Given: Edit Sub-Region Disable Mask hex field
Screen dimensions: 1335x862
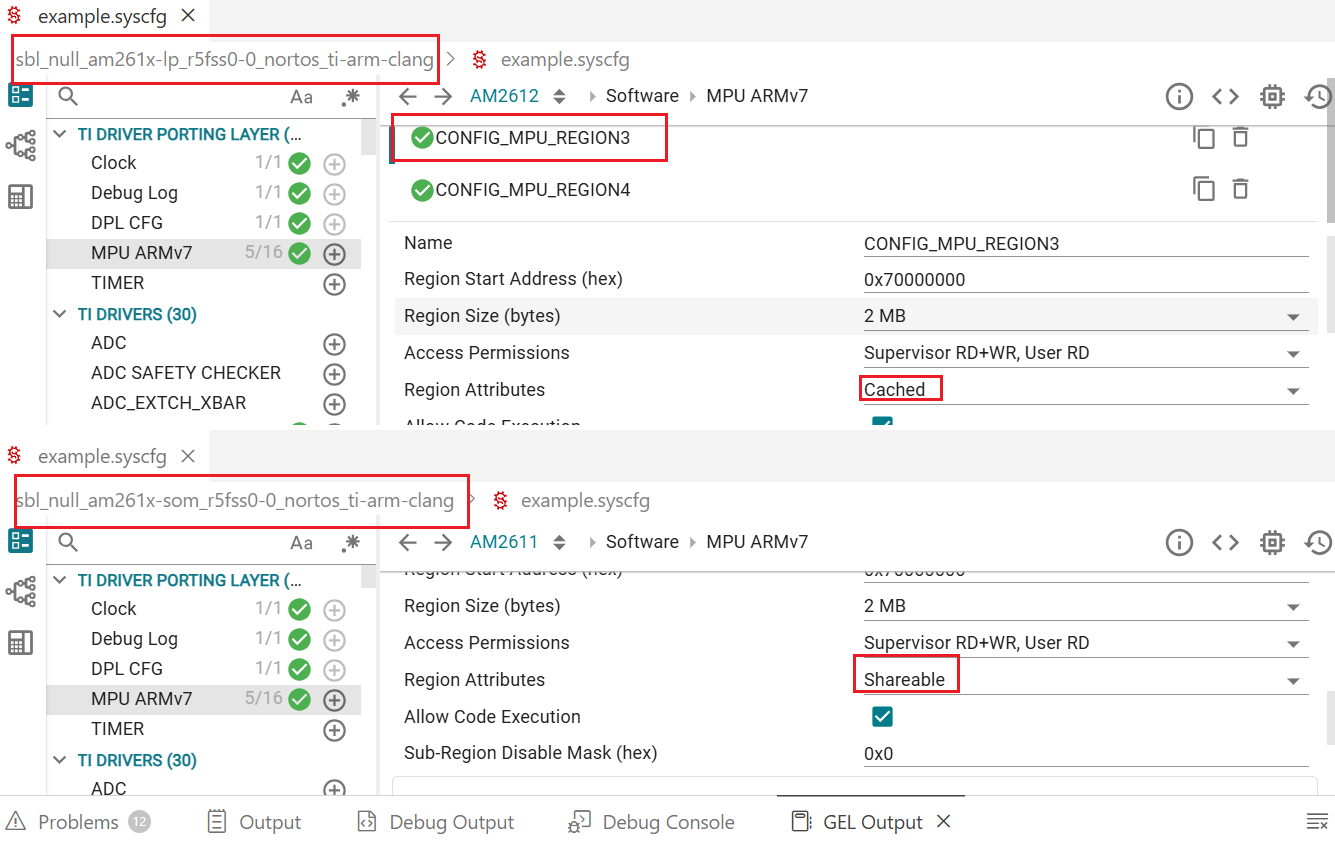Looking at the screenshot, I should coord(1086,754).
